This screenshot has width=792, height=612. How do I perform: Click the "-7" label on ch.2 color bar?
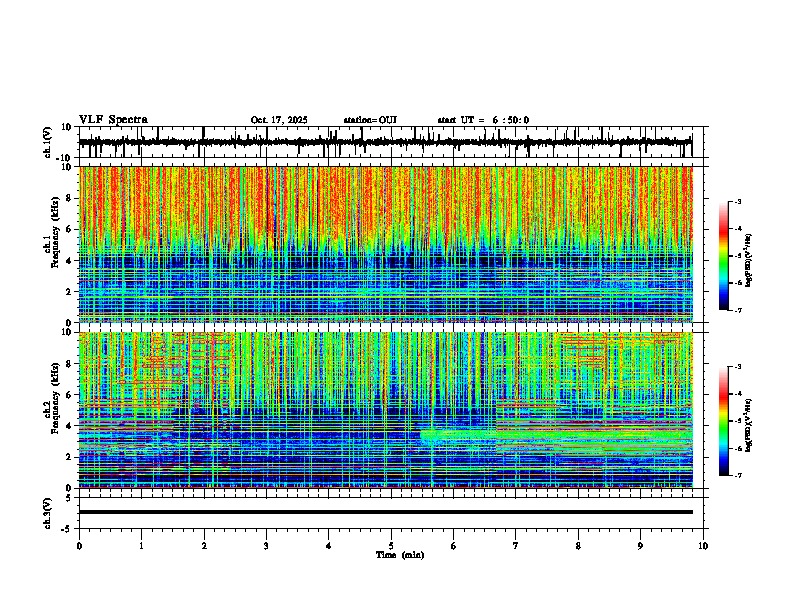(x=738, y=475)
